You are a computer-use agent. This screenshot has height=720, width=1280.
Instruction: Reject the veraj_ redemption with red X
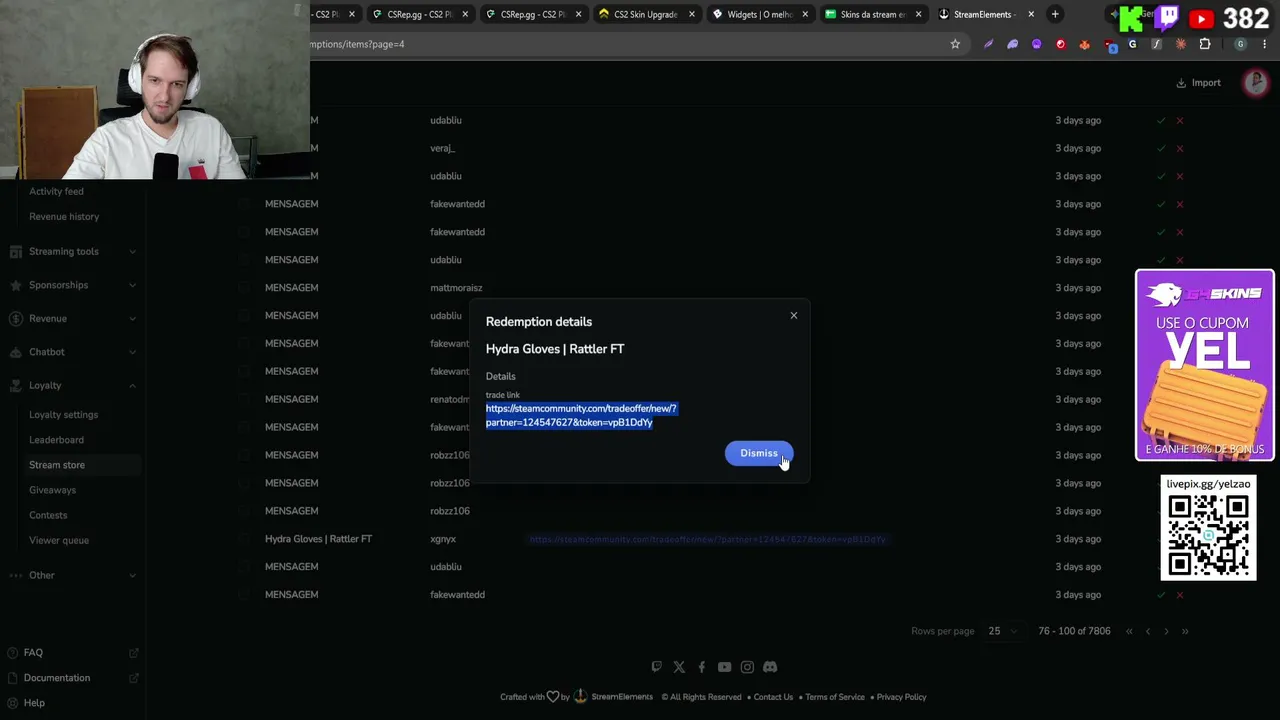point(1180,148)
